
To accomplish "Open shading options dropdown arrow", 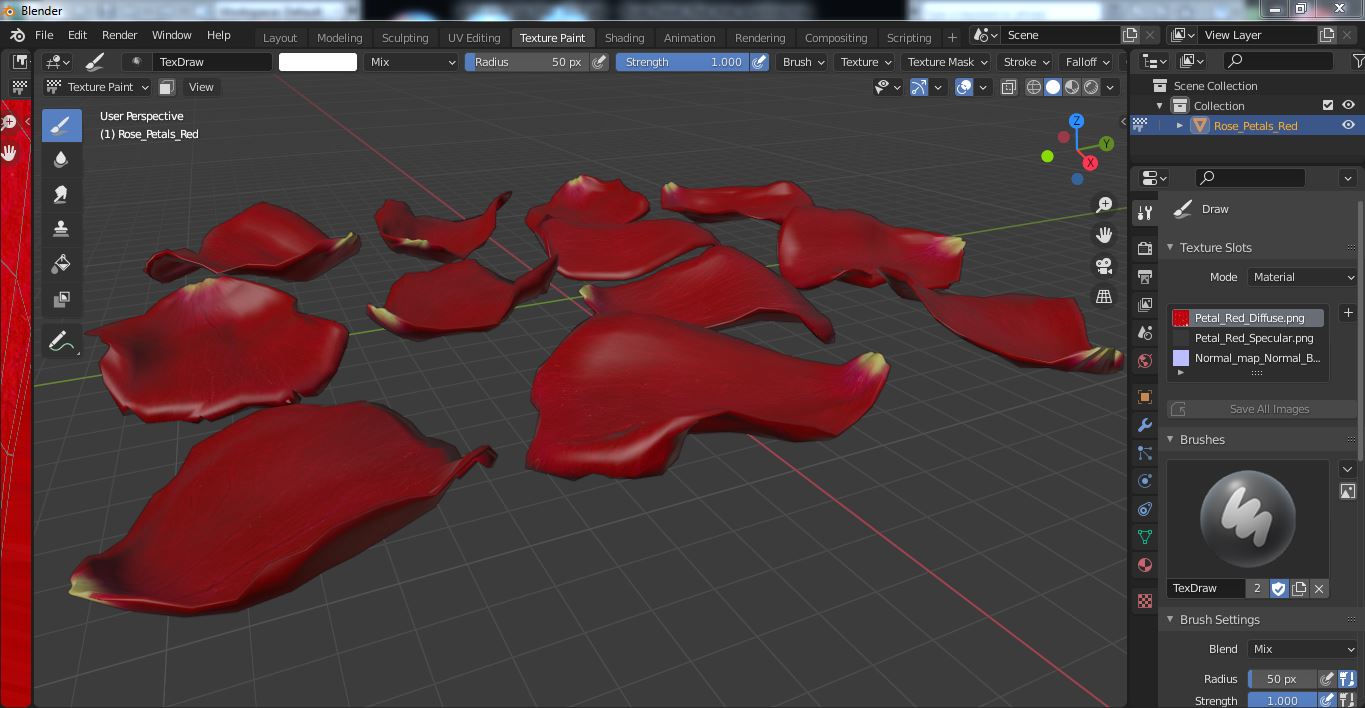I will [x=1111, y=87].
